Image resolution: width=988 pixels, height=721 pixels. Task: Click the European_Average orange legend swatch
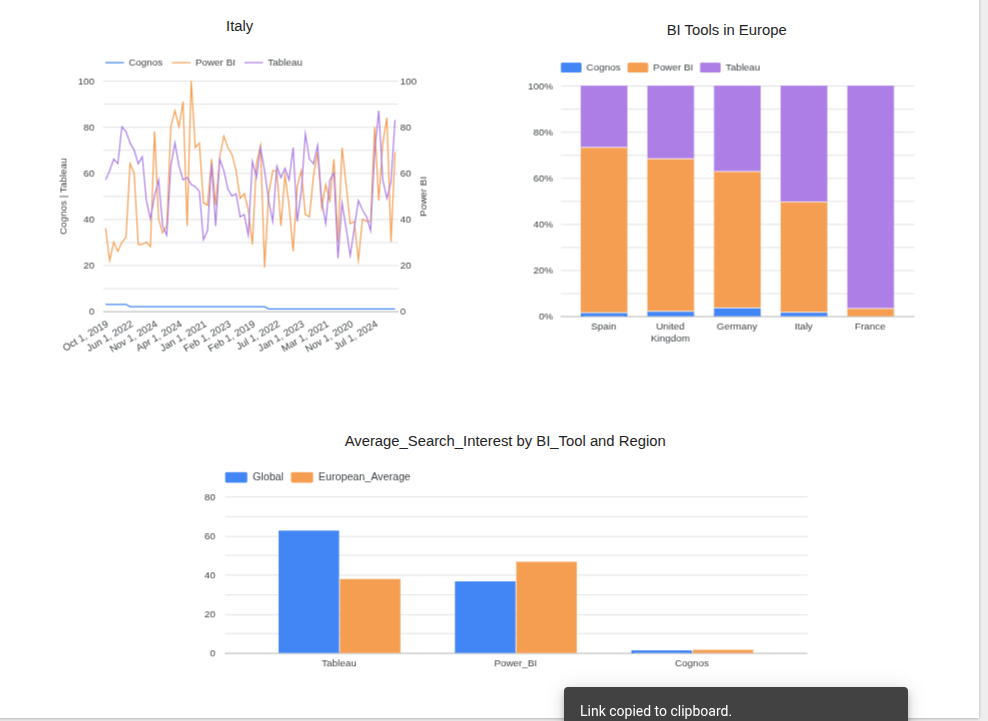click(x=302, y=477)
